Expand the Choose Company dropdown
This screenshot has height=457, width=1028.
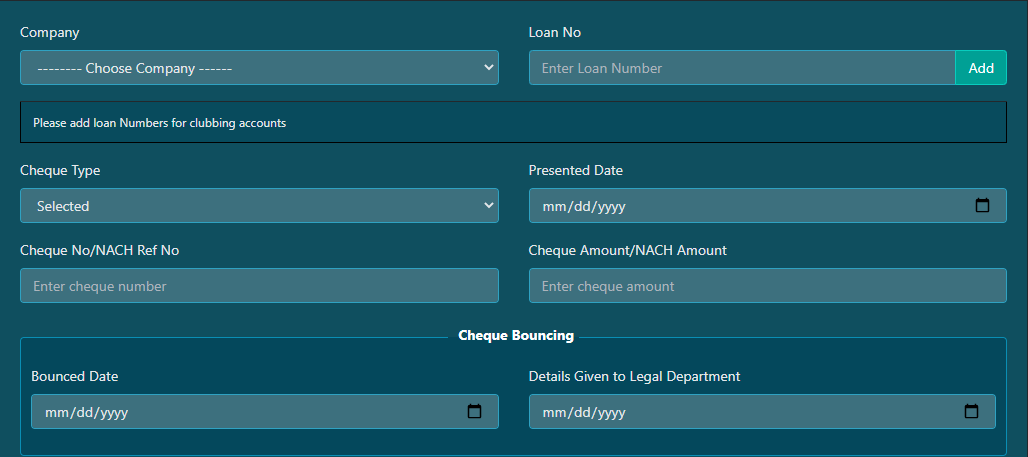(260, 68)
